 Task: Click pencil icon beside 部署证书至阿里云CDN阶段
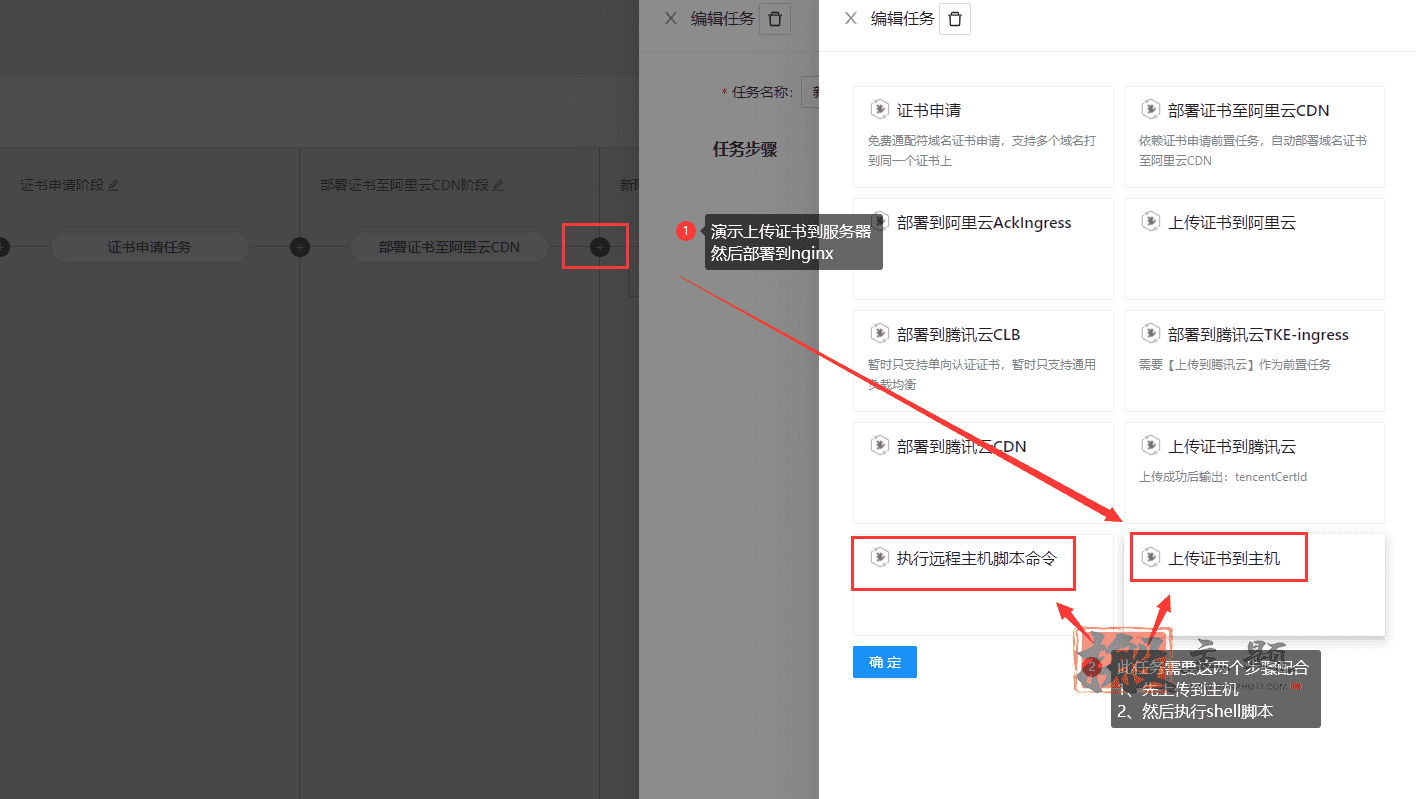tap(499, 185)
